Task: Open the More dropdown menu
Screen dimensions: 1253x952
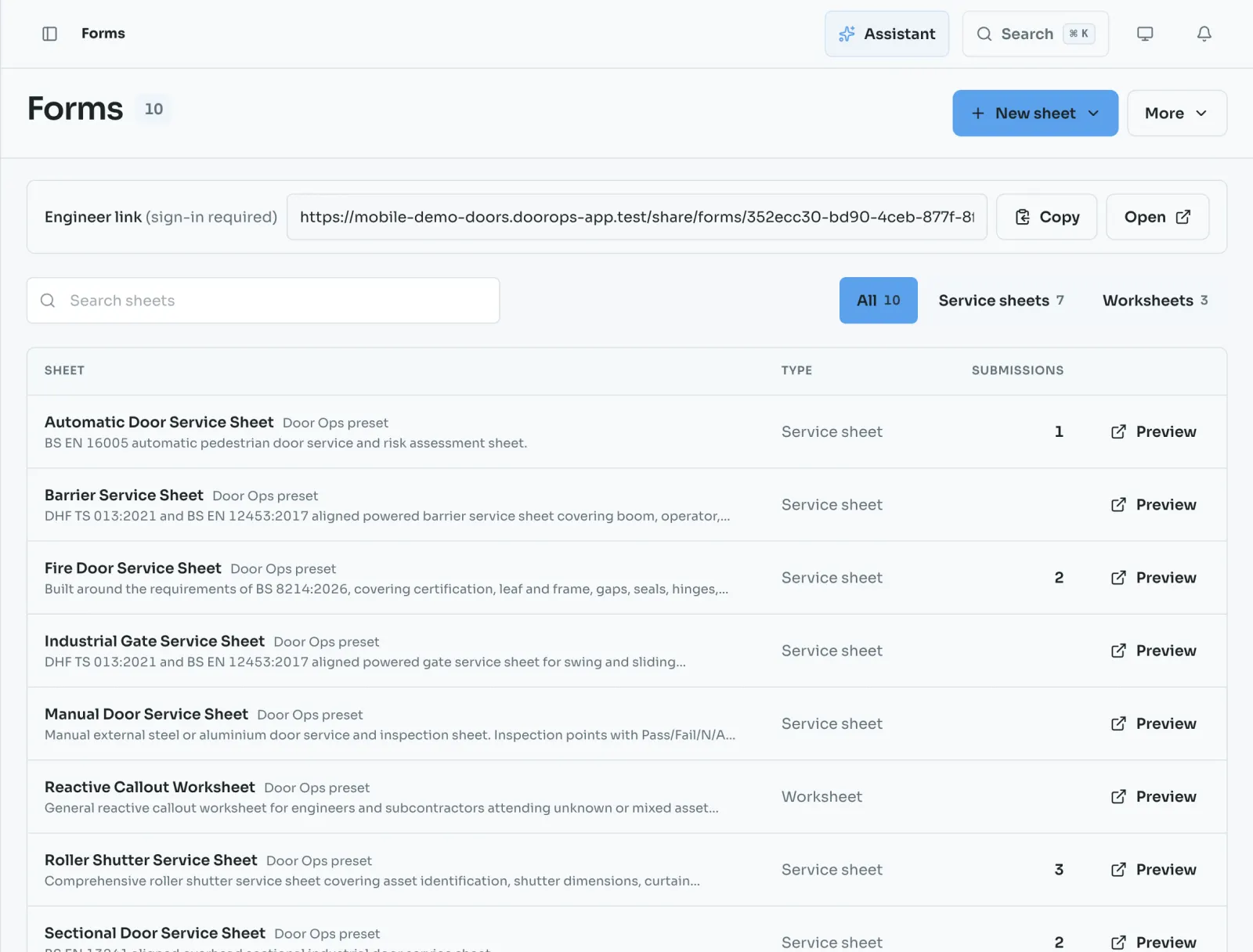Action: [1177, 114]
